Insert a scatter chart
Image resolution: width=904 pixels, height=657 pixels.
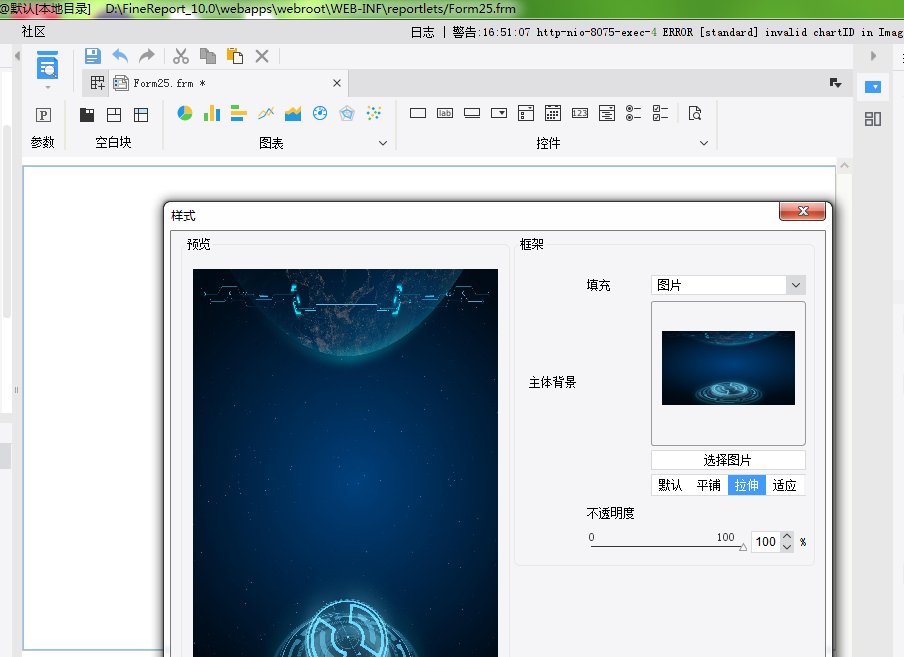point(374,113)
